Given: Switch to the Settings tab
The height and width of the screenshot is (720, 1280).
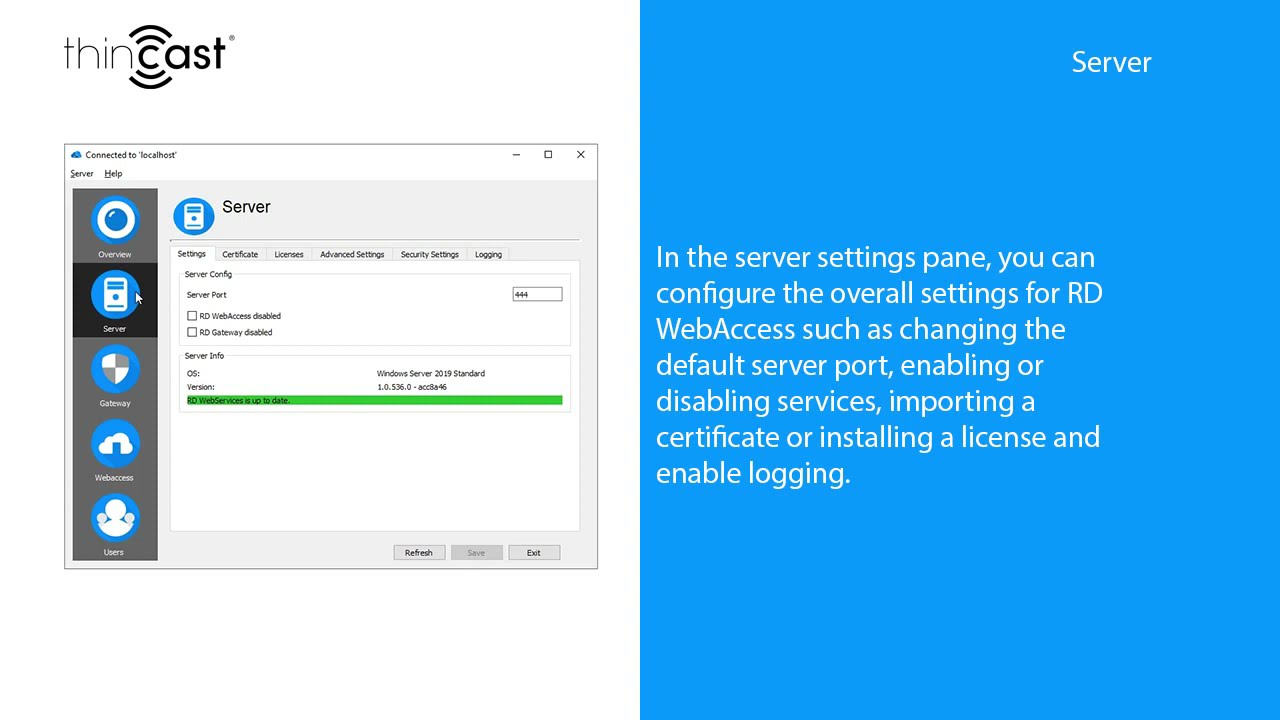Looking at the screenshot, I should coord(191,254).
